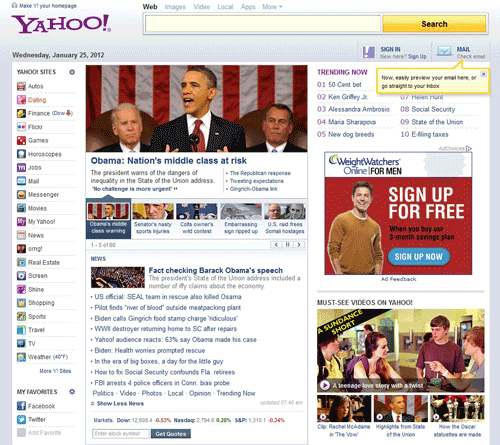Open Fact checking Barack Obama's speech
500x445 pixels.
click(x=216, y=270)
